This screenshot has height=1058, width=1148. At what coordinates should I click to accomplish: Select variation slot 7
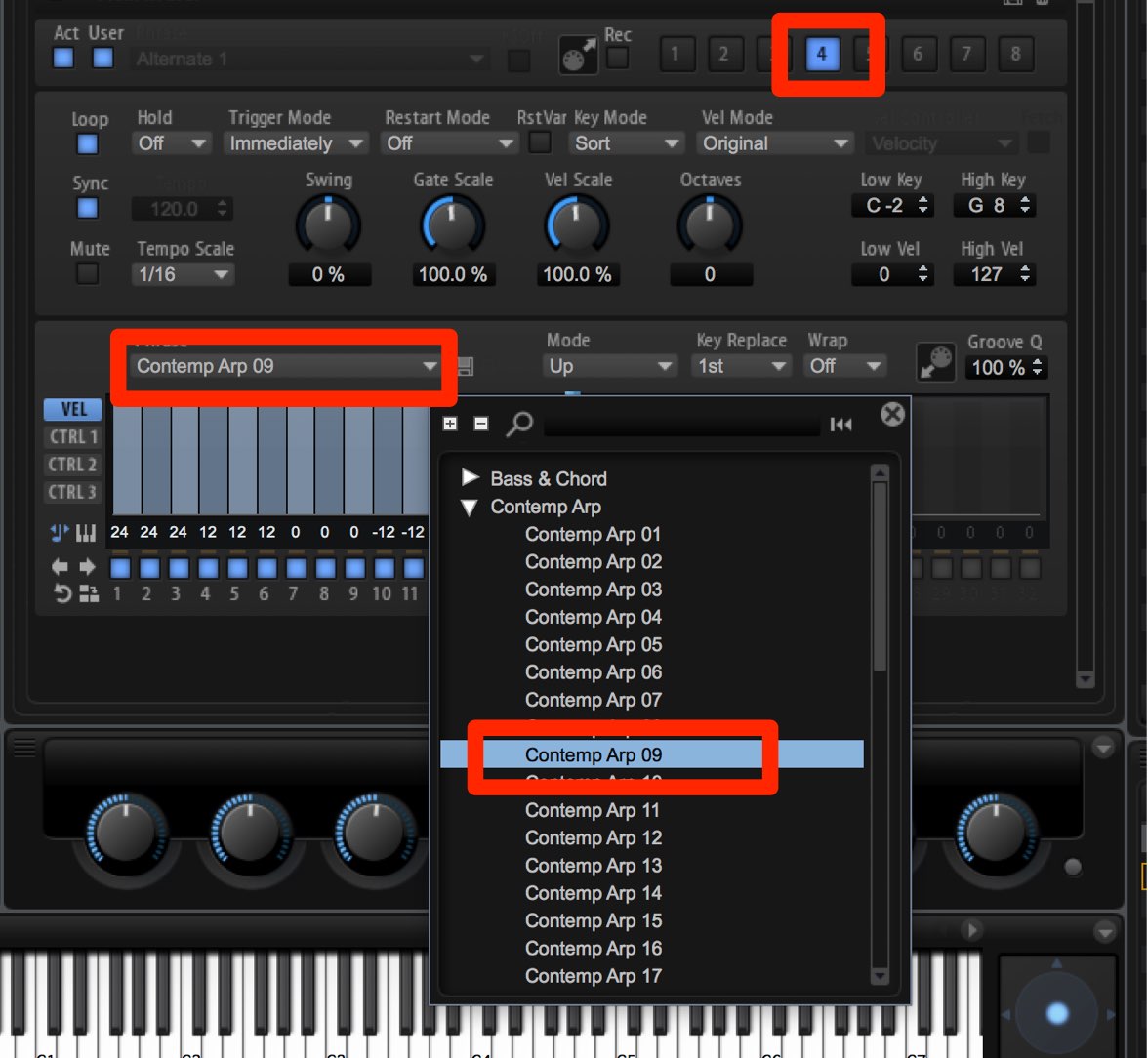(966, 54)
